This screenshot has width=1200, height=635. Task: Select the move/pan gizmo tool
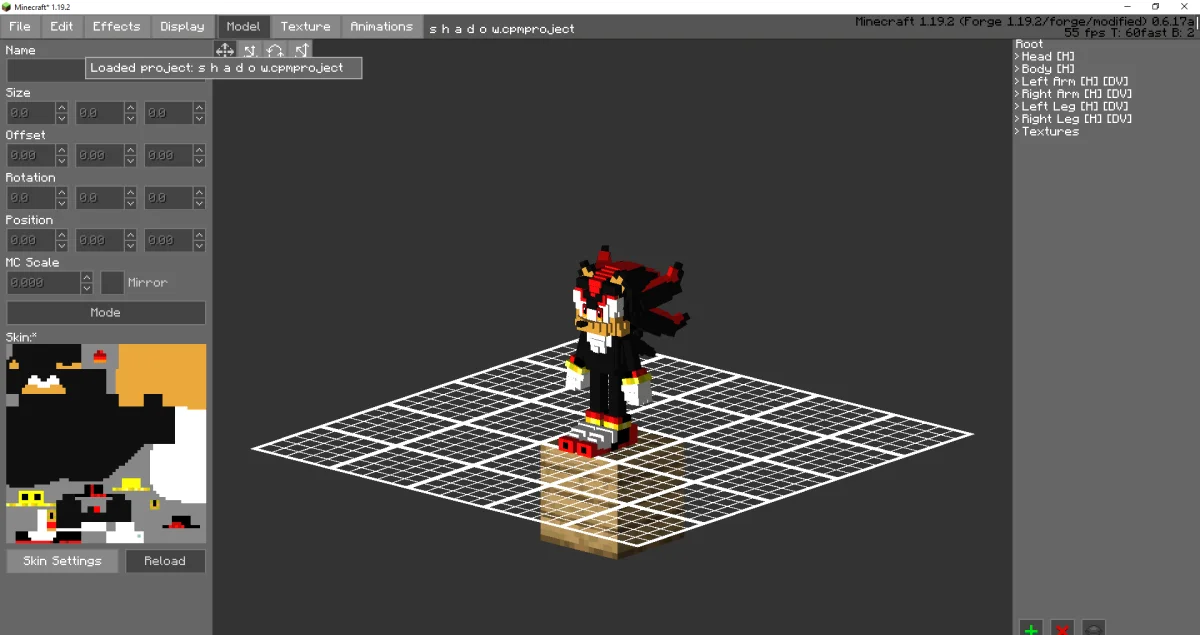[224, 49]
